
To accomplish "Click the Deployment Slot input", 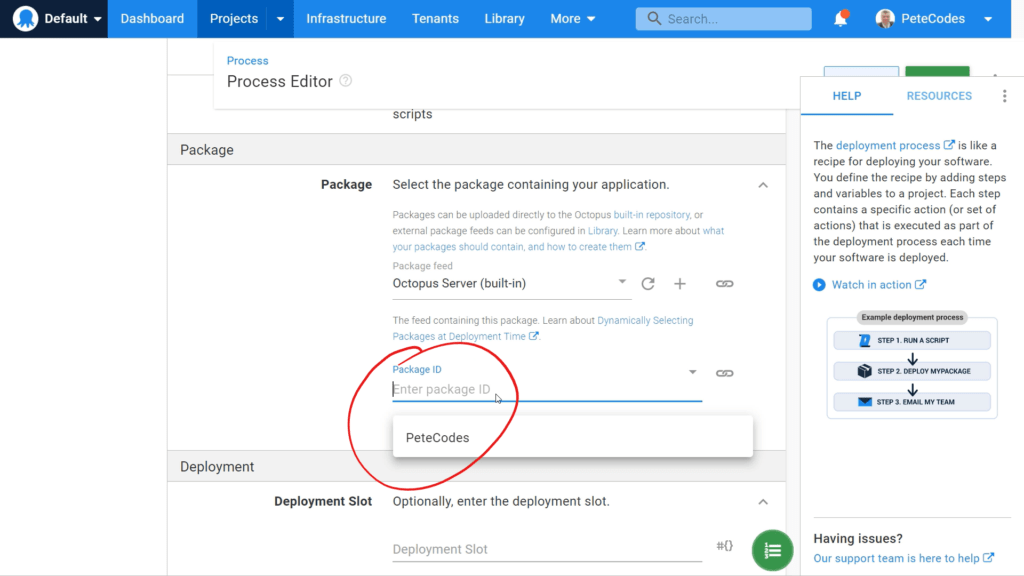I will pos(547,549).
